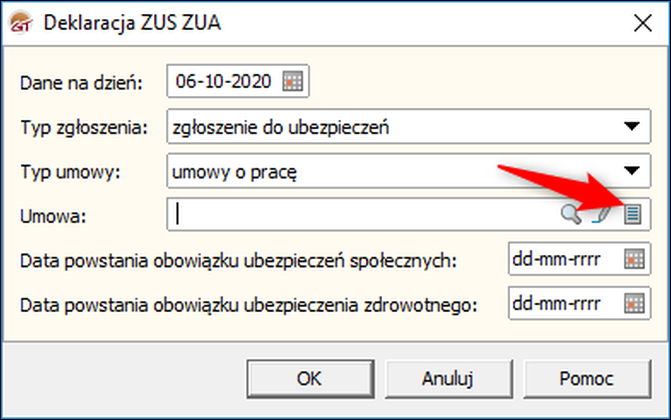The height and width of the screenshot is (420, 671).
Task: Click pencil edit icon in Umowa field
Action: (602, 215)
